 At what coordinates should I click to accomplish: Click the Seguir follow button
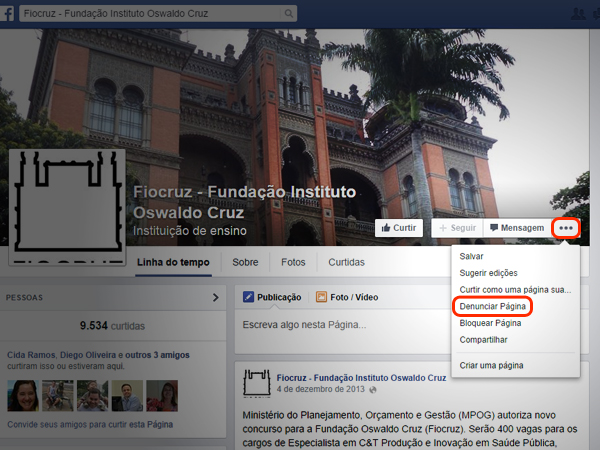(457, 228)
